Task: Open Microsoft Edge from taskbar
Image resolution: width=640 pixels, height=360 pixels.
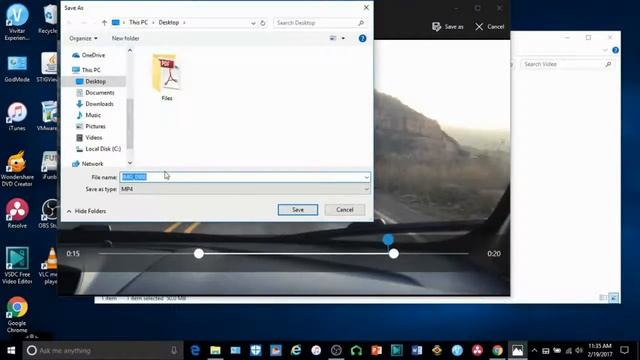Action: 196,350
